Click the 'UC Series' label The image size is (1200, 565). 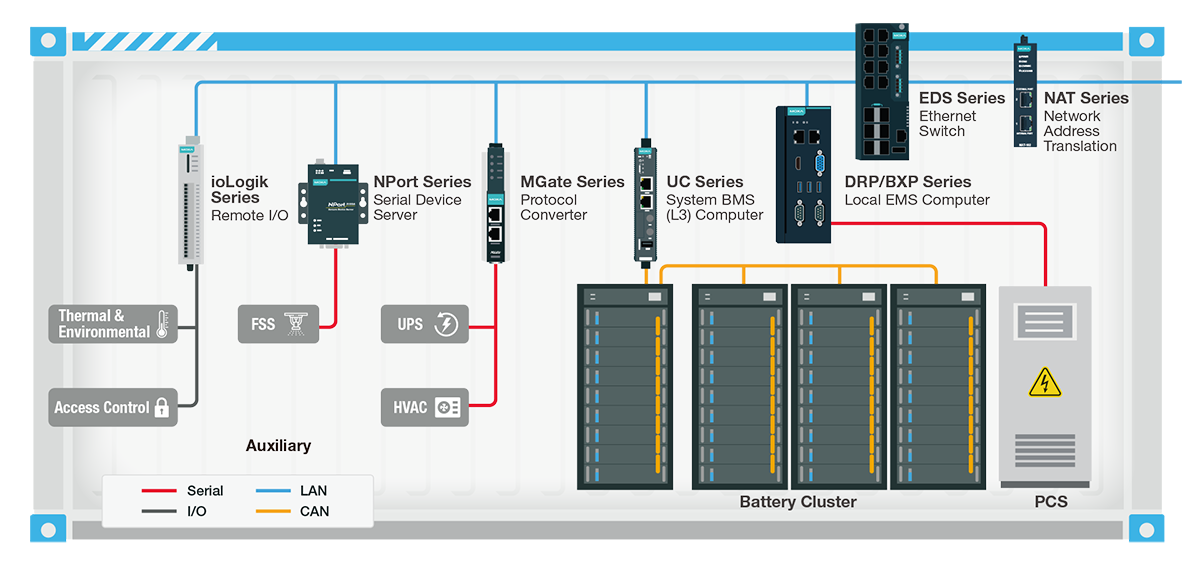(x=705, y=182)
